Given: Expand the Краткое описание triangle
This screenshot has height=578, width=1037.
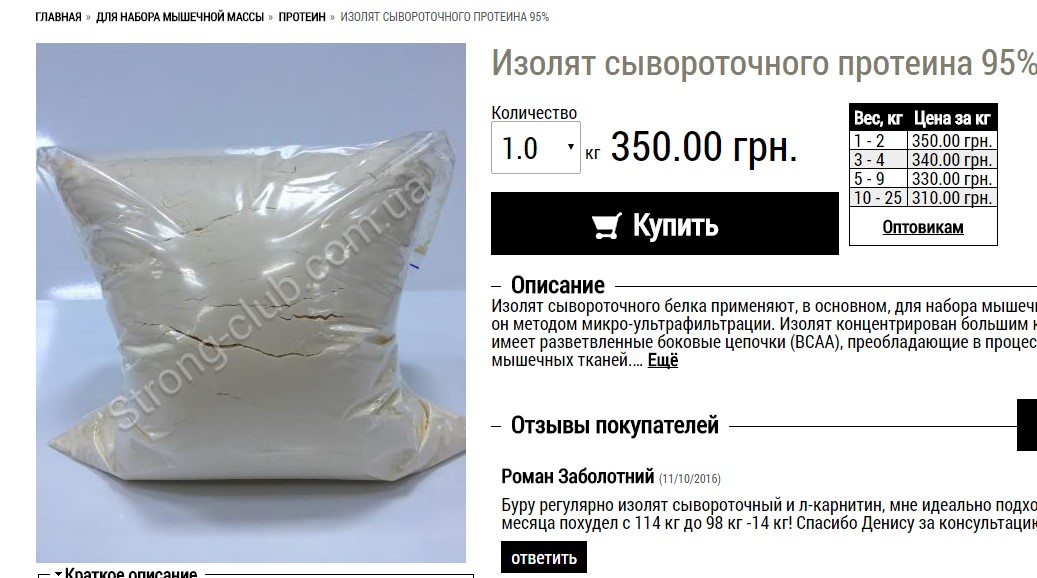Looking at the screenshot, I should click(58, 573).
